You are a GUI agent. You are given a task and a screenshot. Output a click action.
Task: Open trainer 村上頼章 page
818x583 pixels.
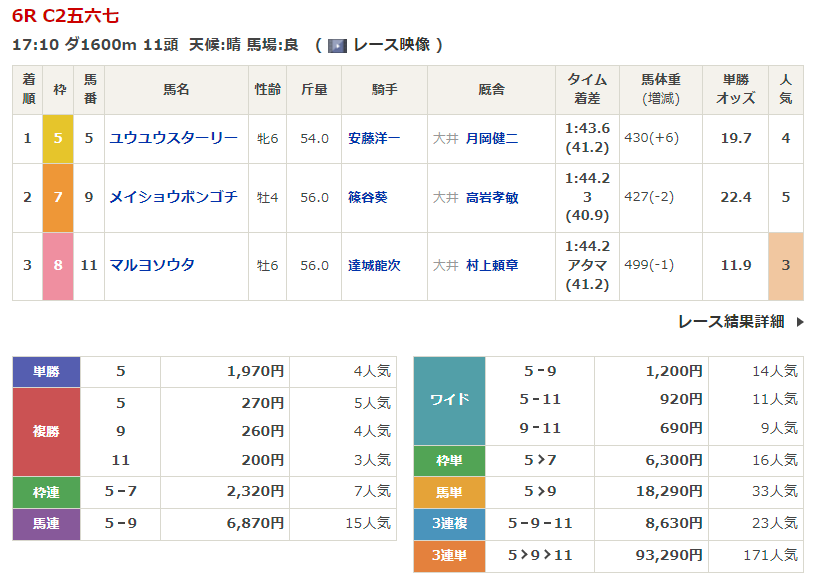491,266
